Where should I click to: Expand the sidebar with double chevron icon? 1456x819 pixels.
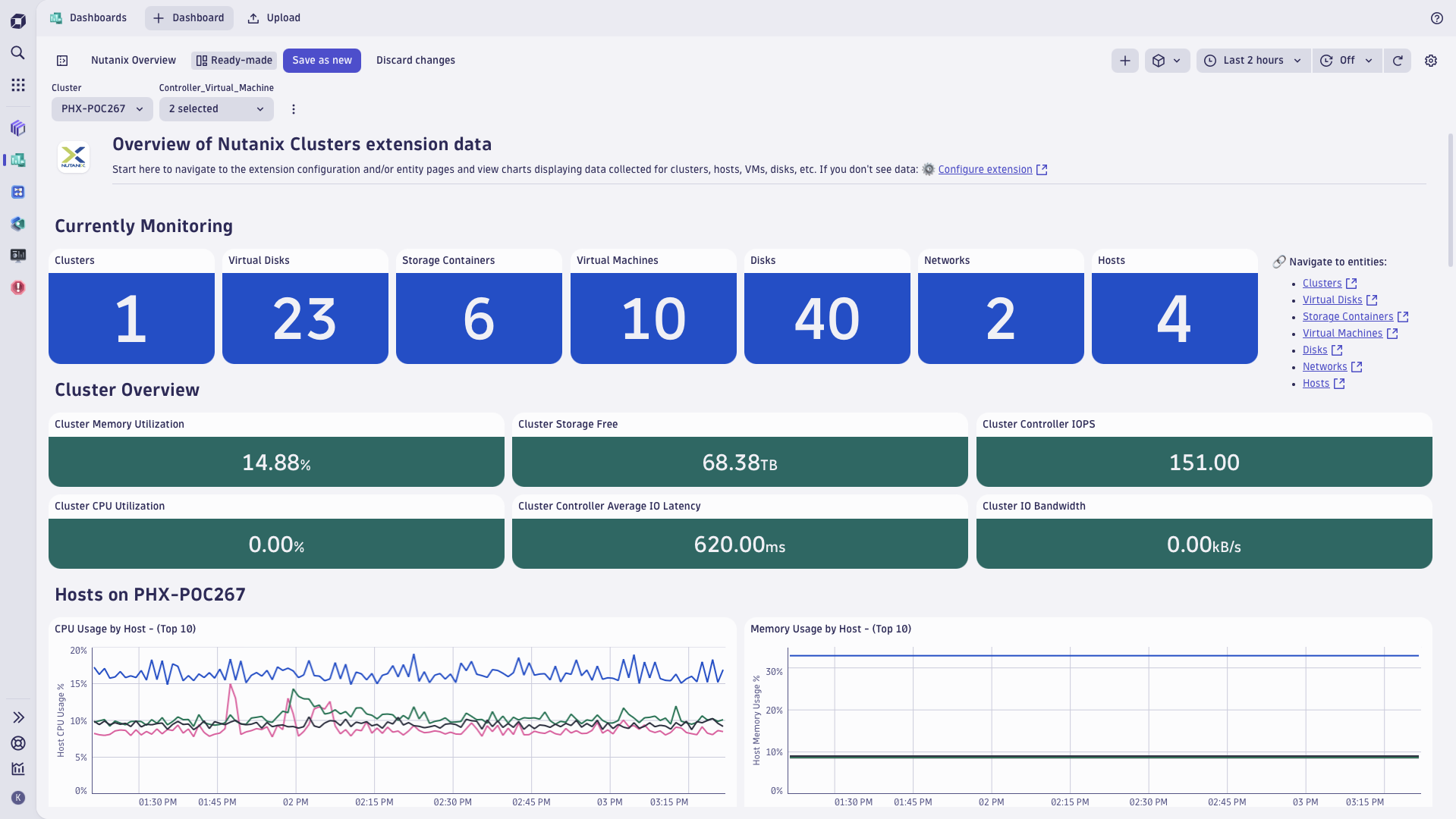pos(18,717)
